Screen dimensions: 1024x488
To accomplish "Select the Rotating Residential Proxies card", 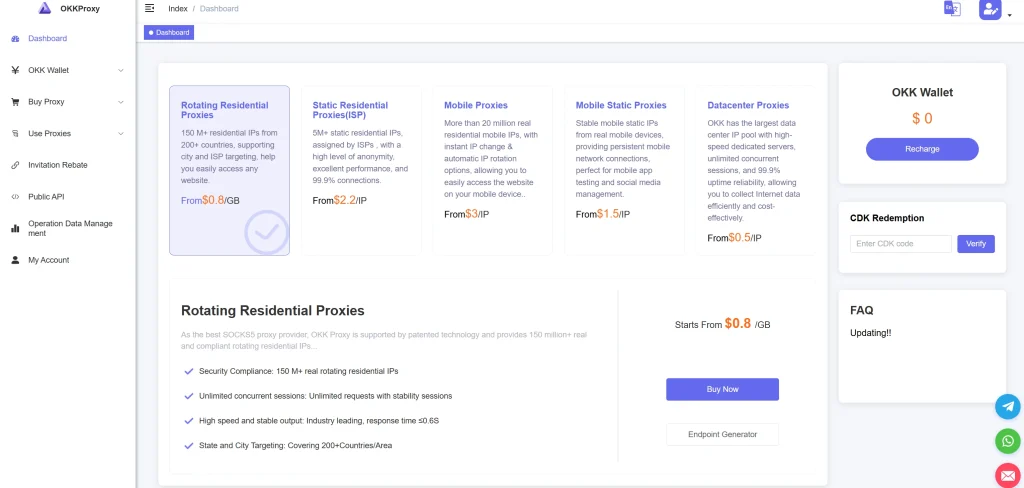I will (x=229, y=170).
